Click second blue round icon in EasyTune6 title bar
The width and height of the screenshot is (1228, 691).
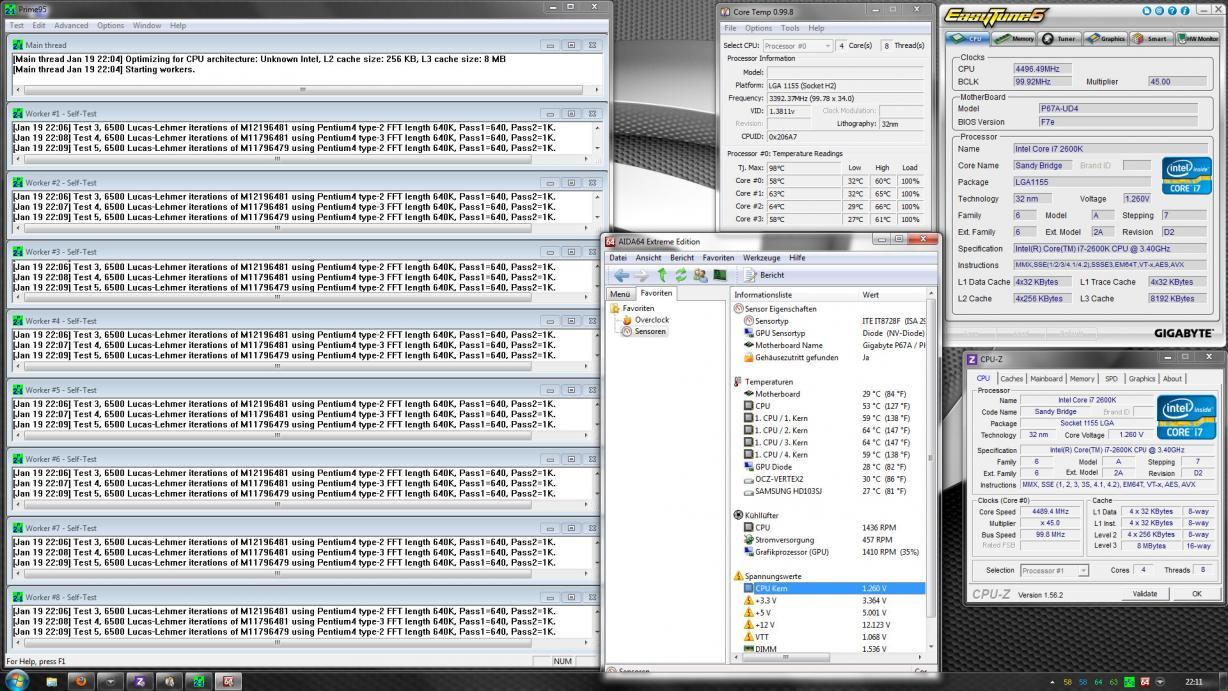[x=1160, y=10]
